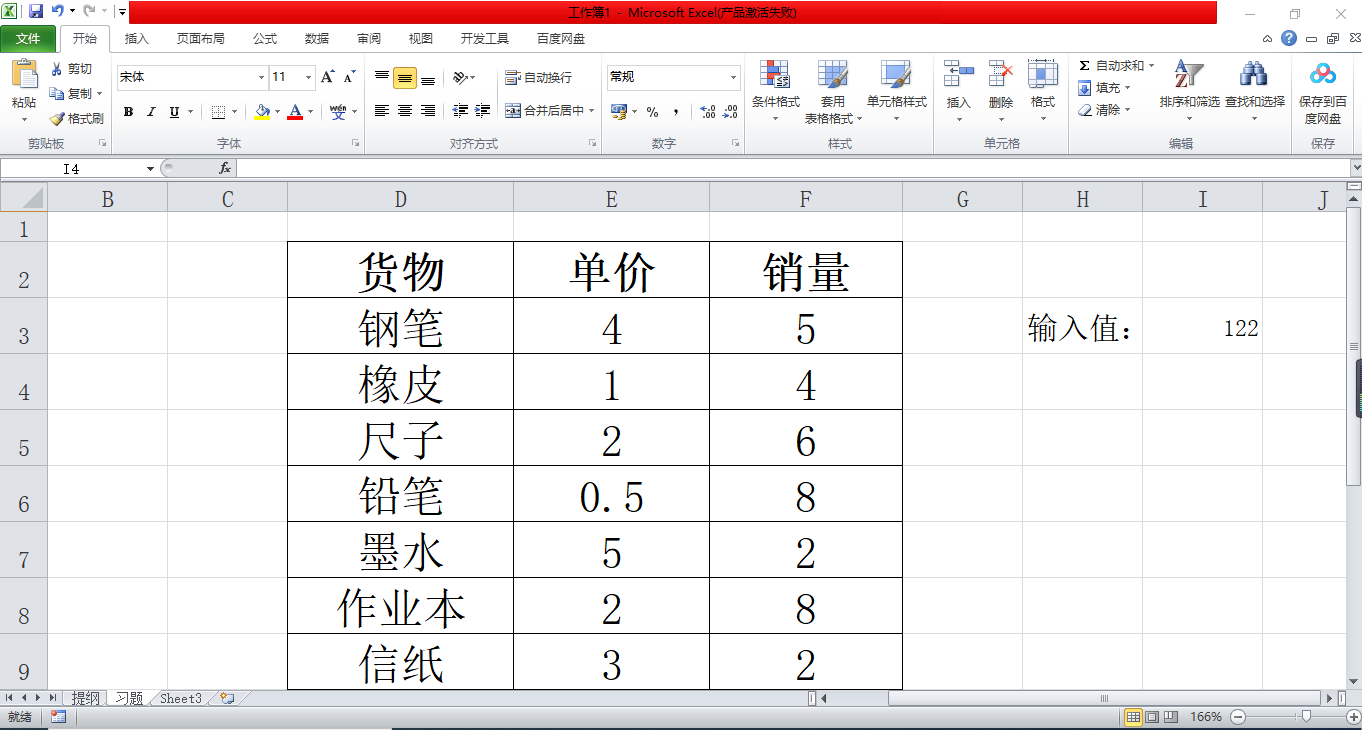
Task: Click the formula bar input area
Action: [x=793, y=169]
